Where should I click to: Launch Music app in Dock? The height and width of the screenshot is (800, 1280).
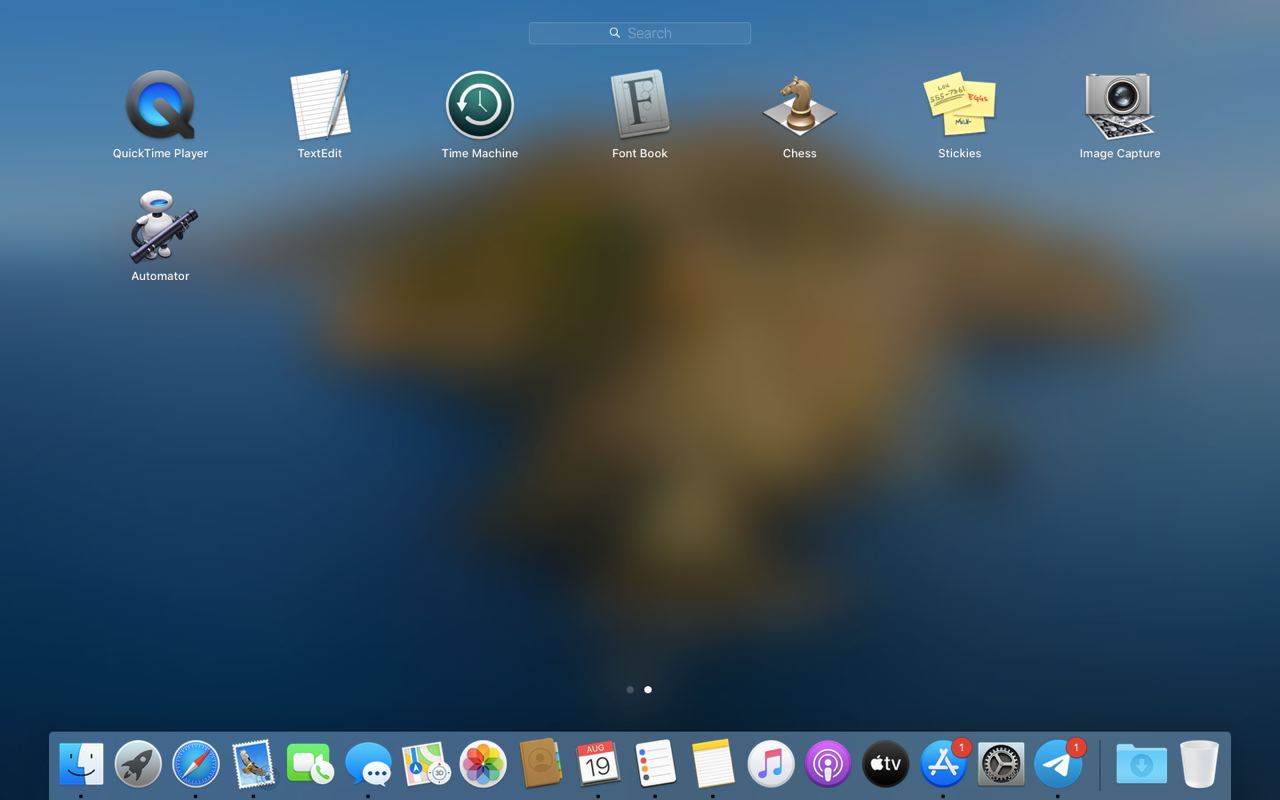click(770, 764)
